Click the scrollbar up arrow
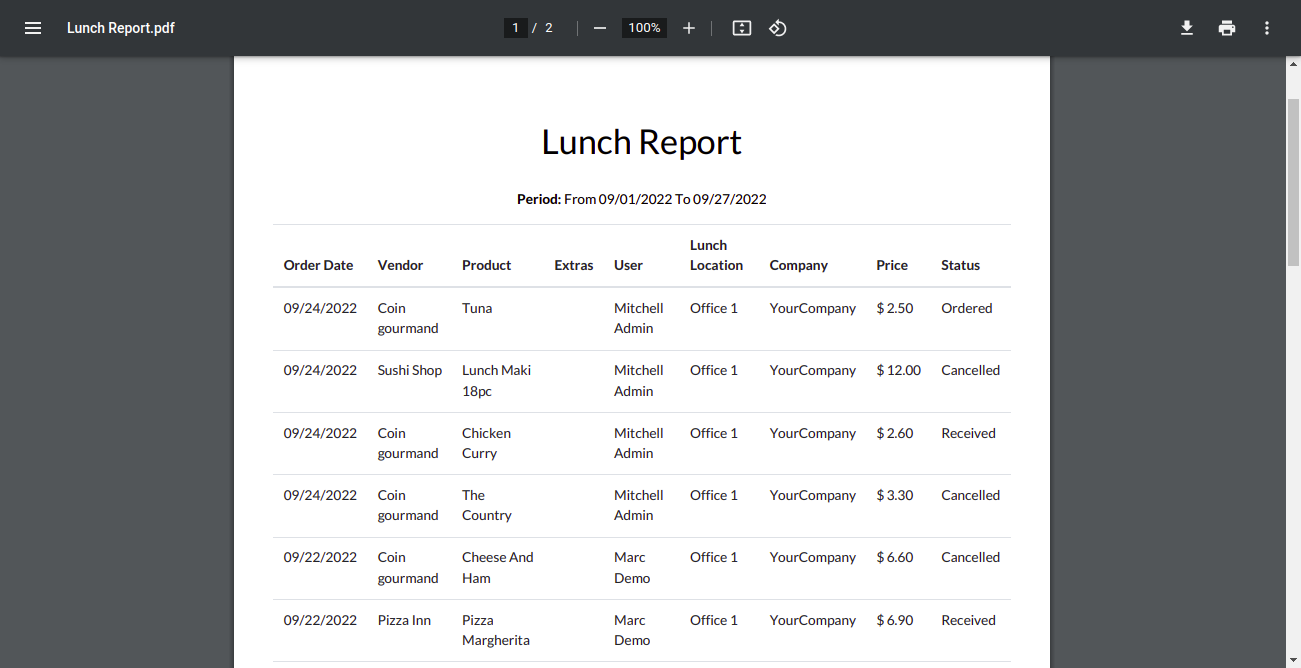Screen dimensions: 1301x668 pos(1292,64)
